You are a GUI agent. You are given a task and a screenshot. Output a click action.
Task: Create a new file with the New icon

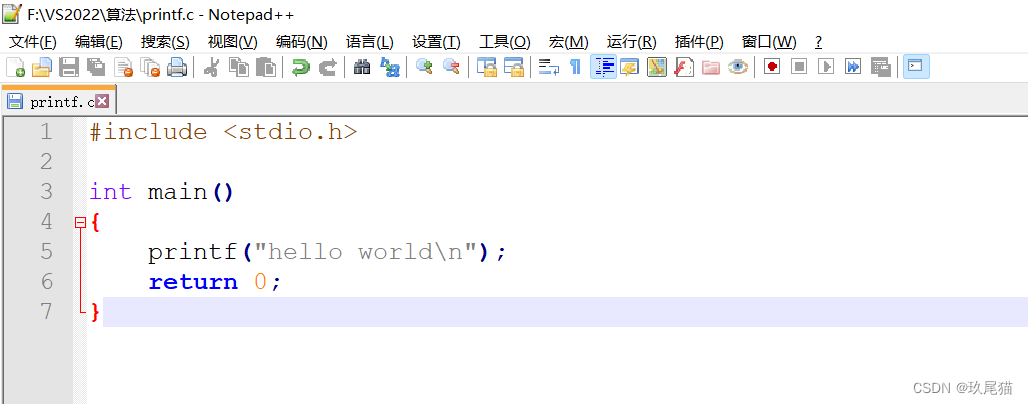pos(16,67)
